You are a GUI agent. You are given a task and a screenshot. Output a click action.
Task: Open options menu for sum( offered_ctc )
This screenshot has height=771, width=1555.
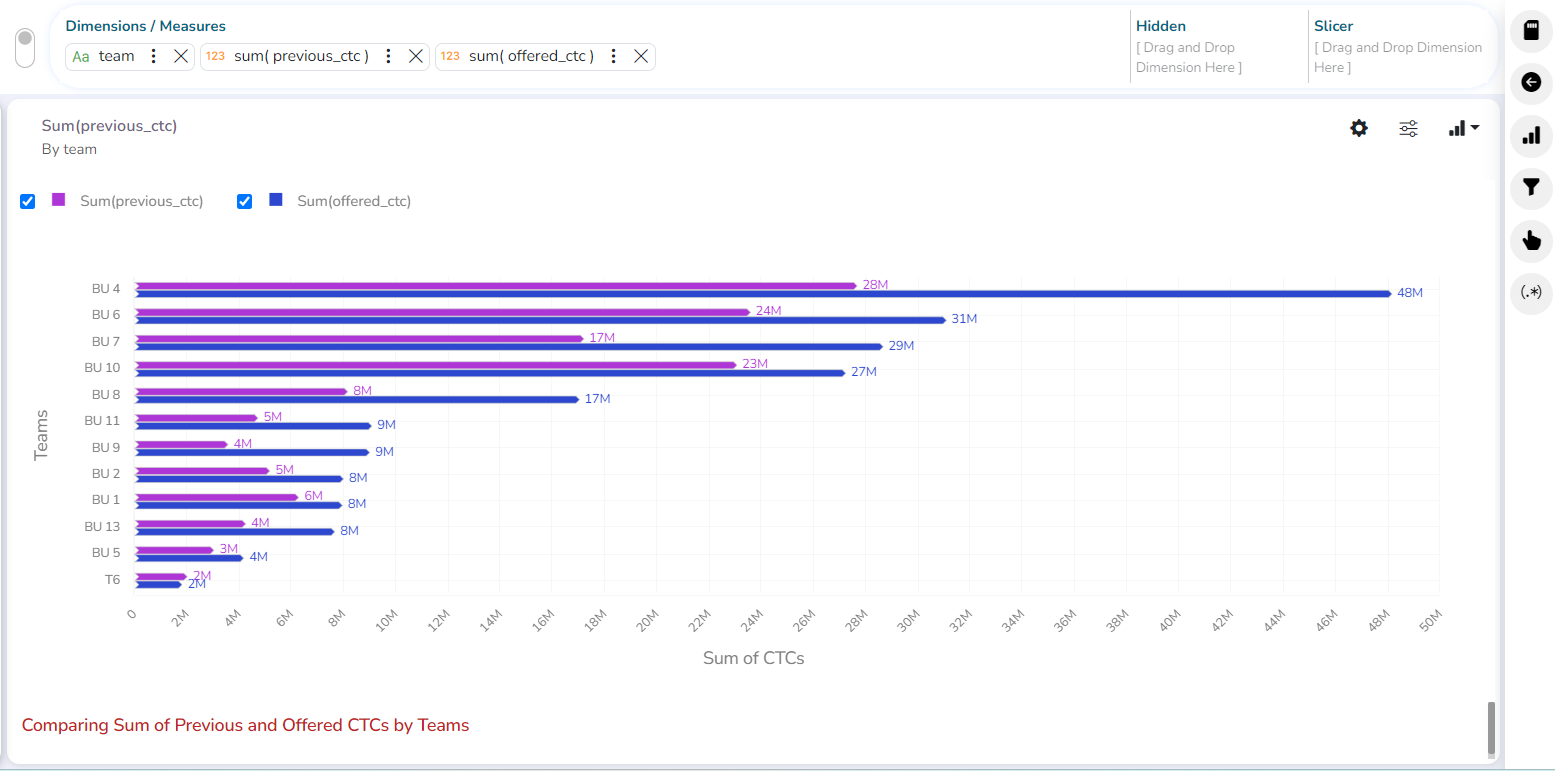pyautogui.click(x=613, y=56)
